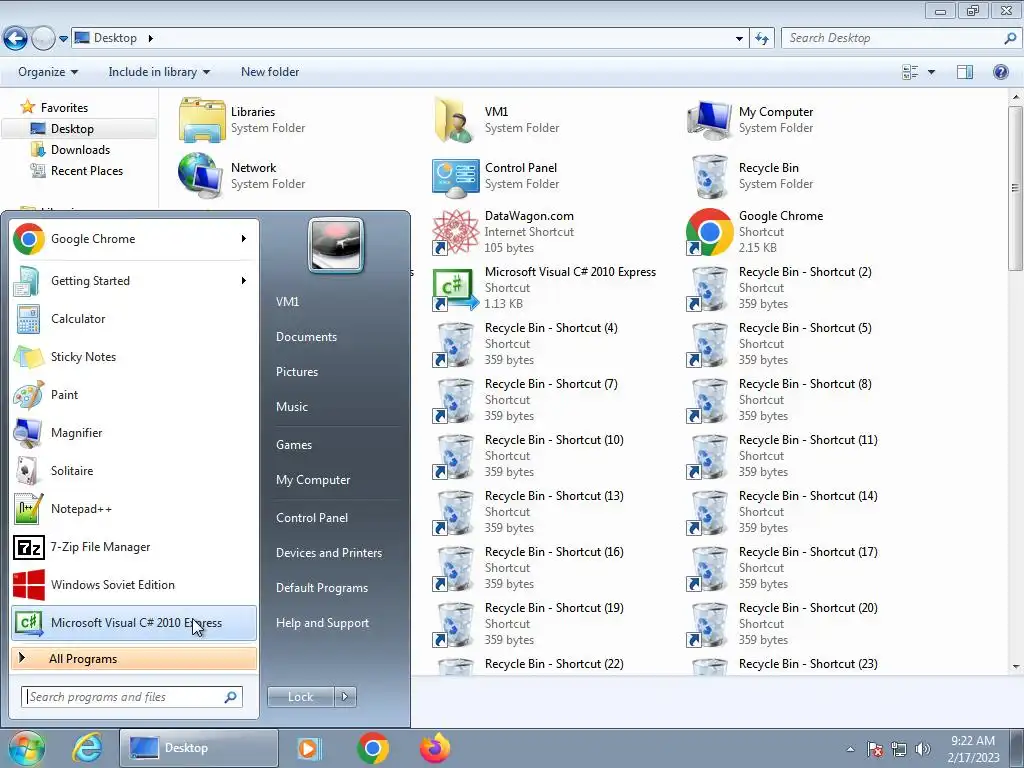Launch Firefox from the taskbar
1024x768 pixels.
435,748
